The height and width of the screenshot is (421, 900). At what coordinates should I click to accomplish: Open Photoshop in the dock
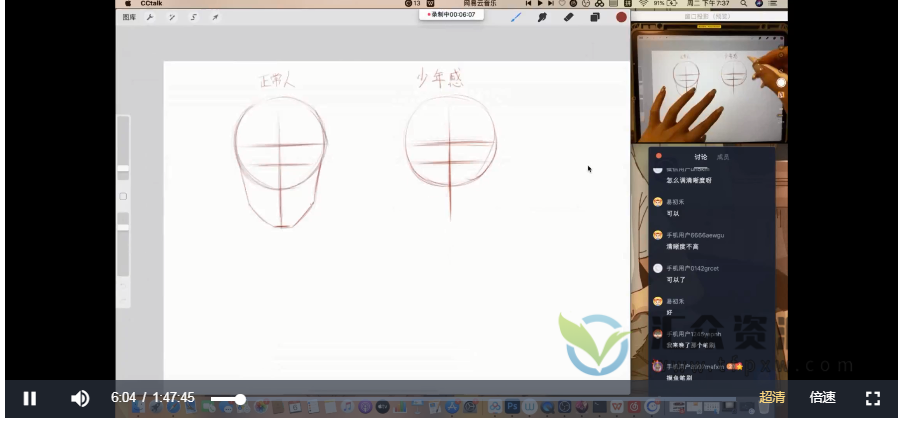click(x=512, y=407)
